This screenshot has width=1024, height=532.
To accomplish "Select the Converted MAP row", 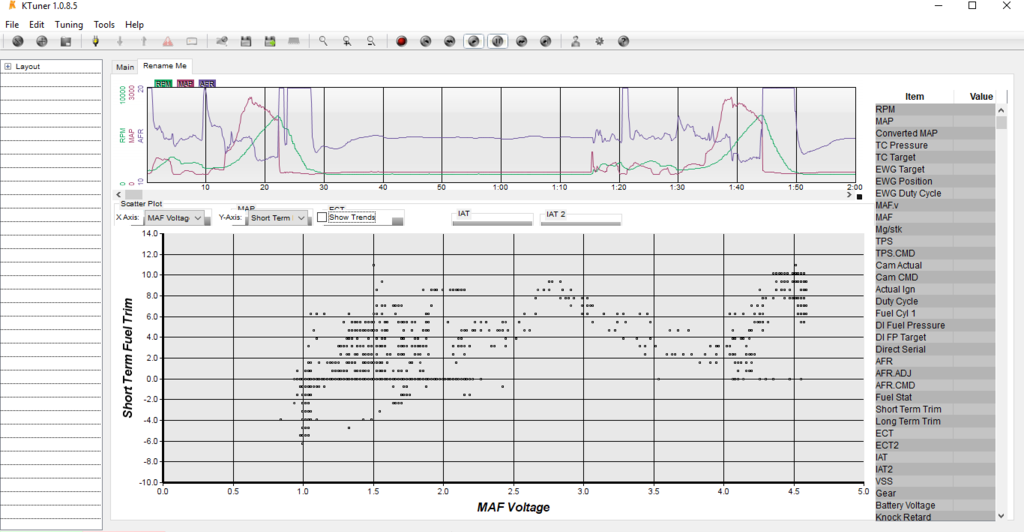I will click(935, 133).
